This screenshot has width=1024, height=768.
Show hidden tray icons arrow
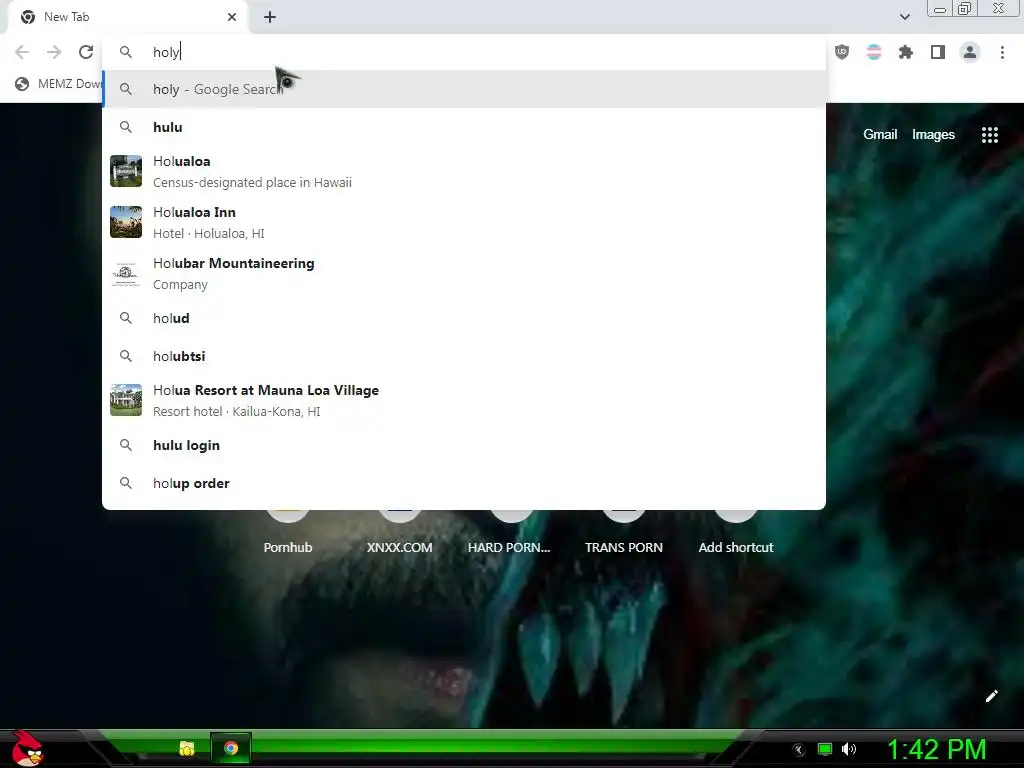(798, 750)
